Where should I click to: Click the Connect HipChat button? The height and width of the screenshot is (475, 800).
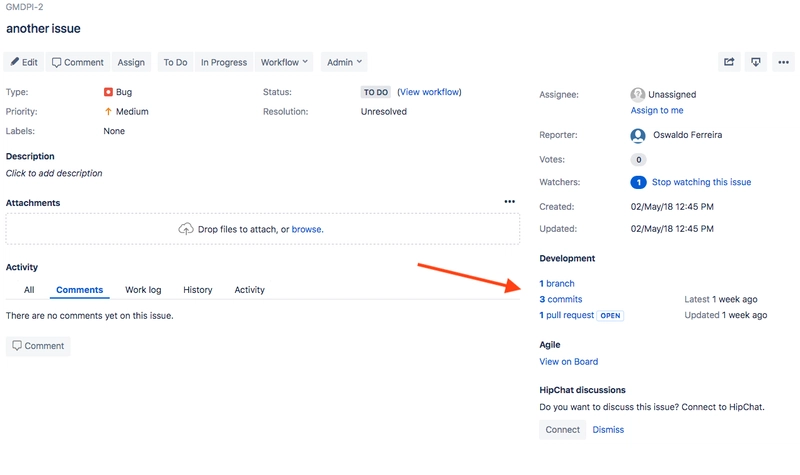click(562, 430)
